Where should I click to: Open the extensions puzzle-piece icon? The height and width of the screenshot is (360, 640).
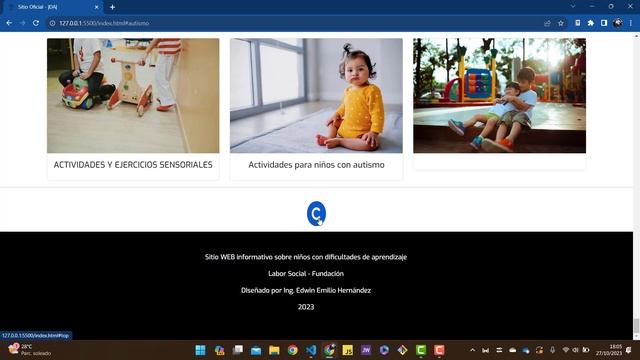[x=591, y=23]
